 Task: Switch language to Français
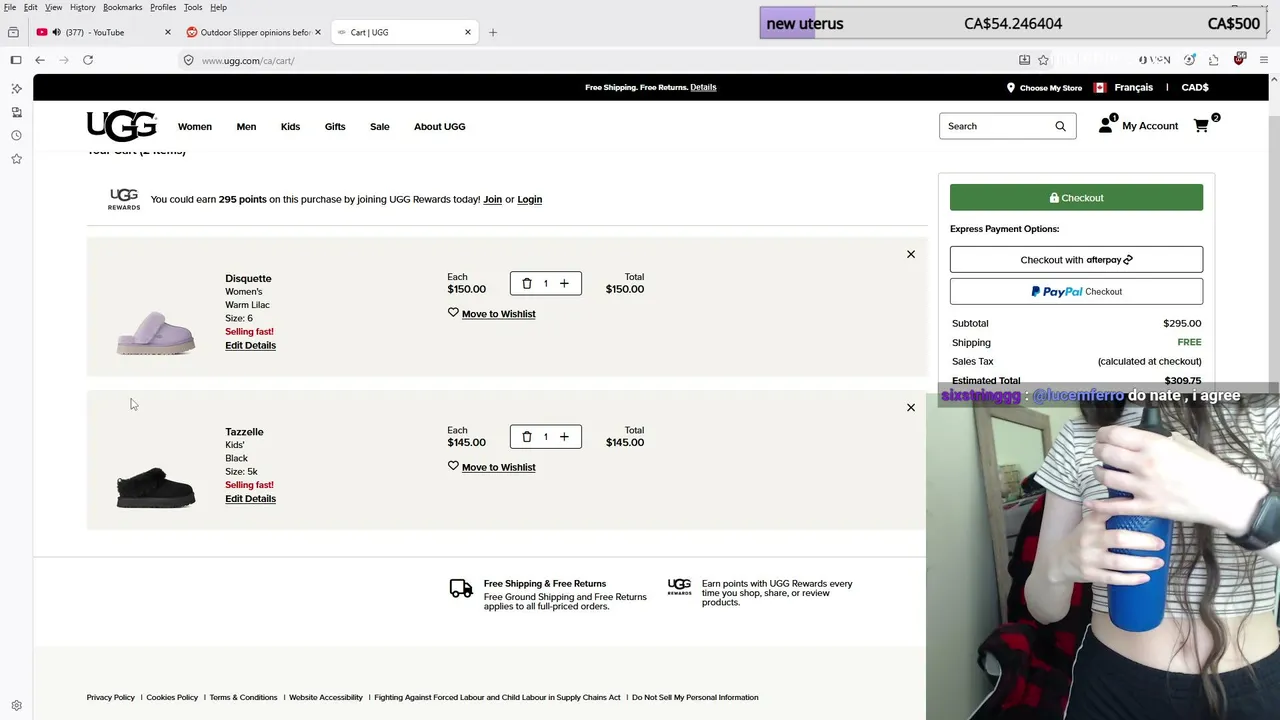pyautogui.click(x=1134, y=87)
